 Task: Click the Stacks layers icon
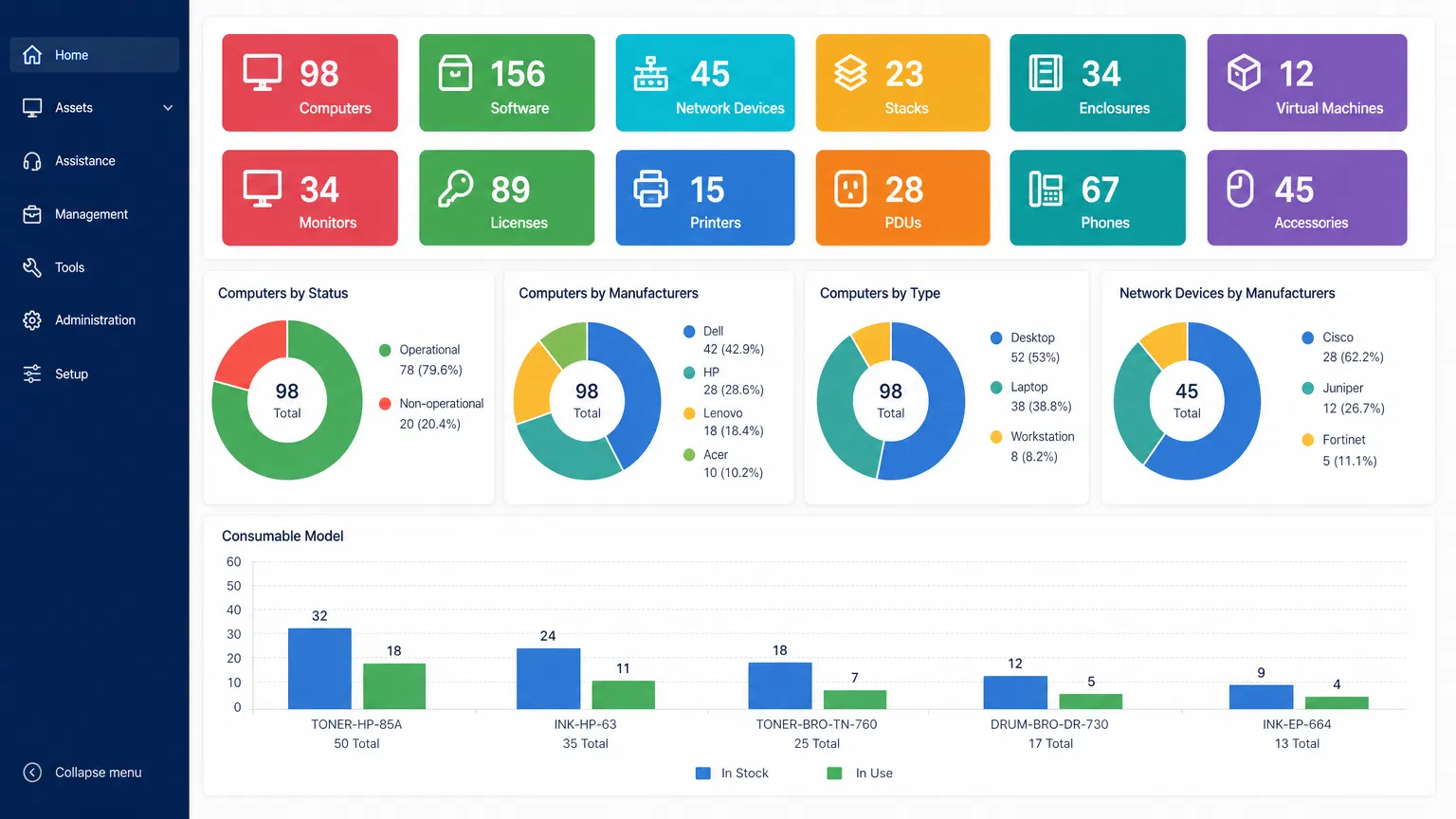pyautogui.click(x=850, y=73)
